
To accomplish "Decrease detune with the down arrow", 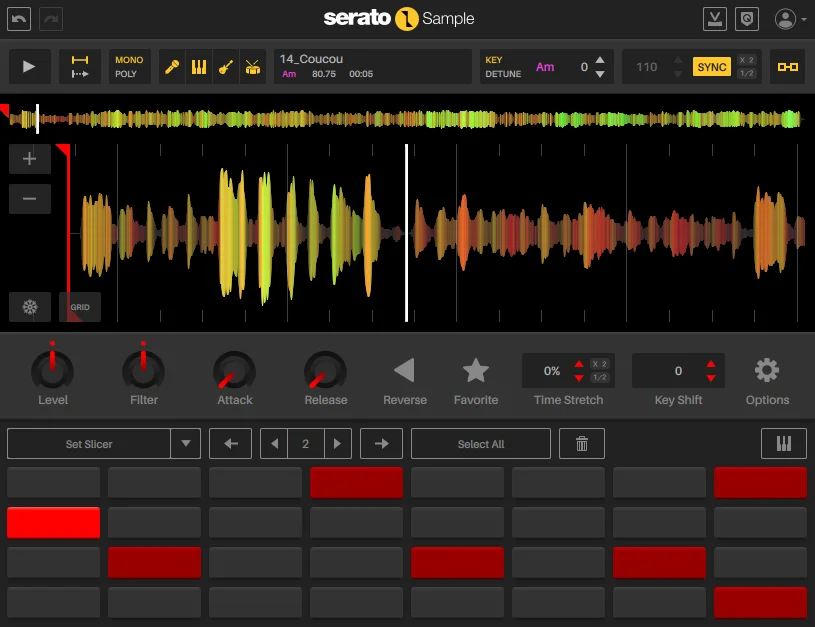I will click(600, 74).
